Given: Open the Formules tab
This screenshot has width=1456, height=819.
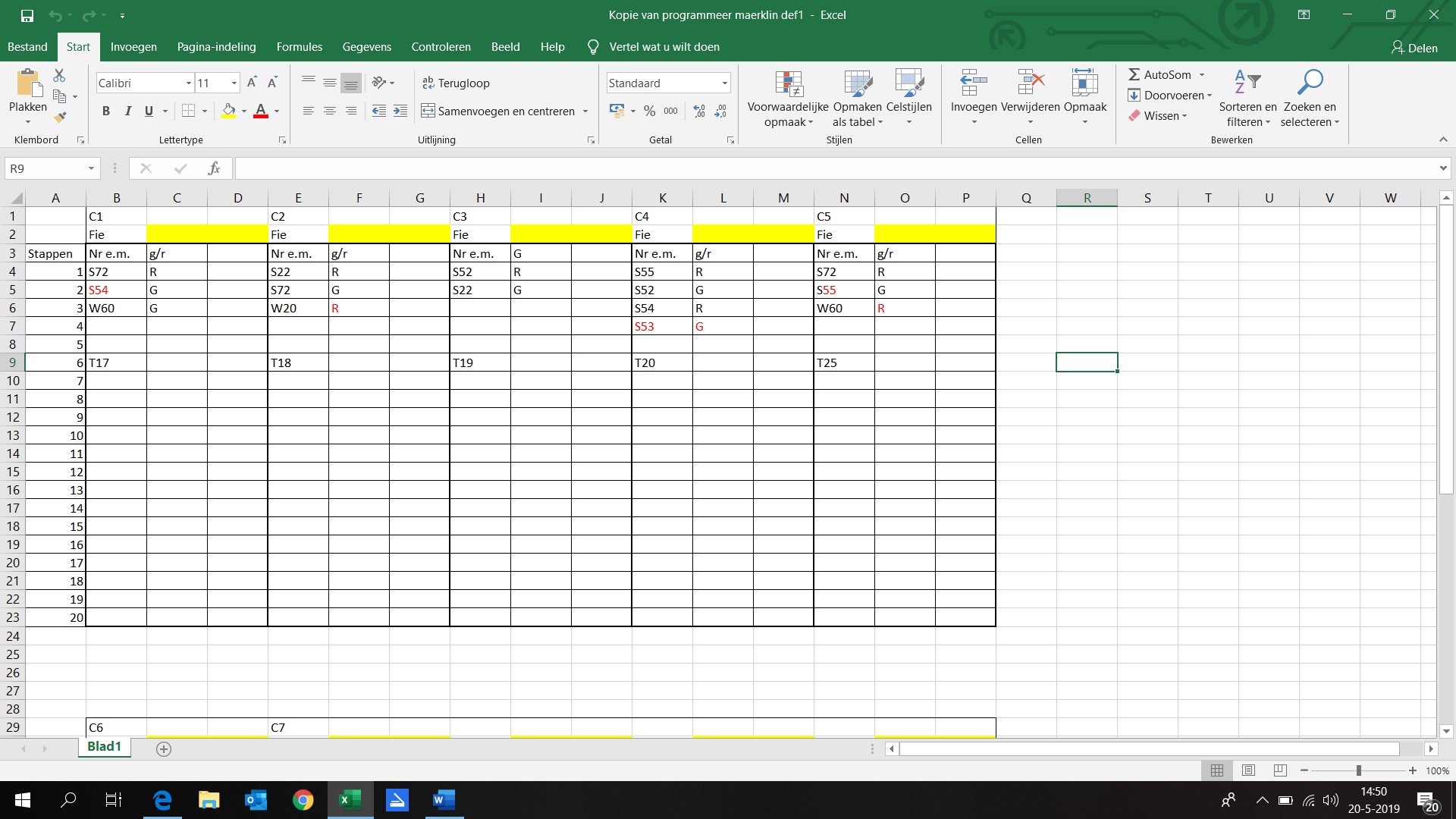Looking at the screenshot, I should 300,47.
